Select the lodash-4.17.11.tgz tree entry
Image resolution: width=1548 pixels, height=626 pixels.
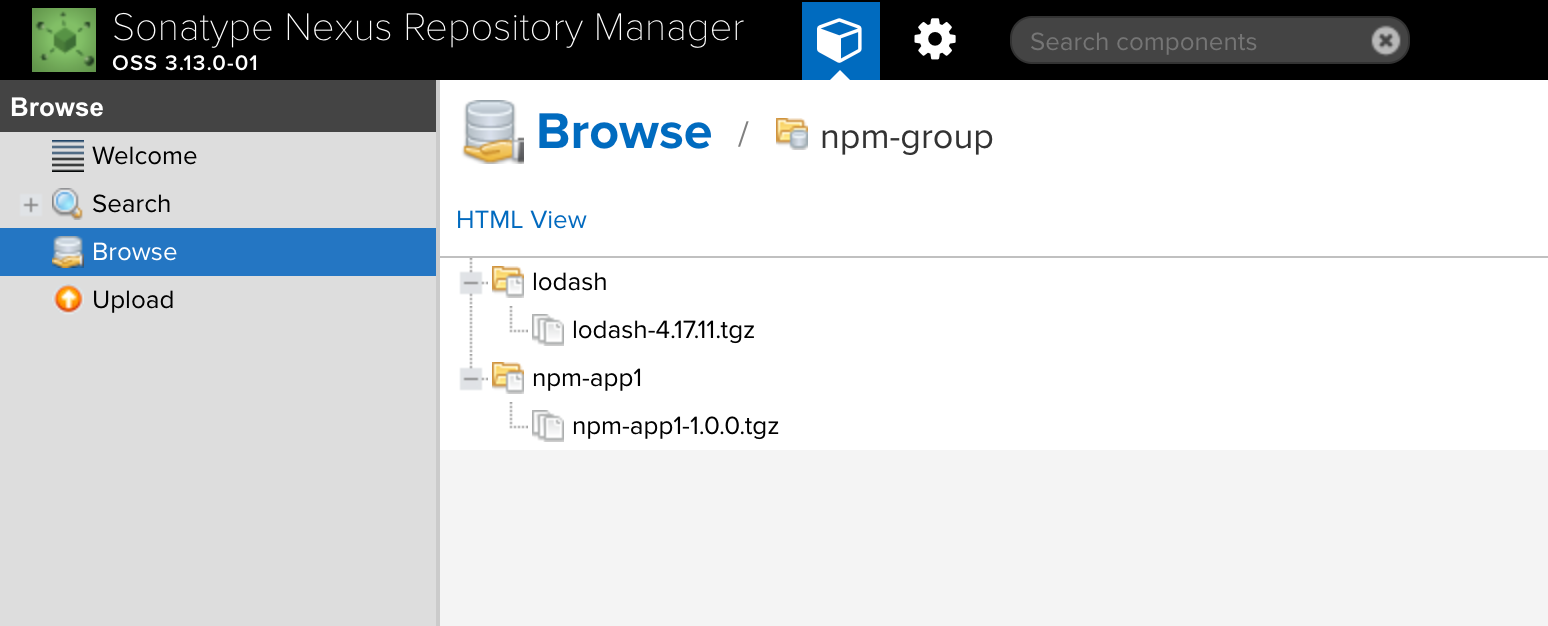pos(663,330)
